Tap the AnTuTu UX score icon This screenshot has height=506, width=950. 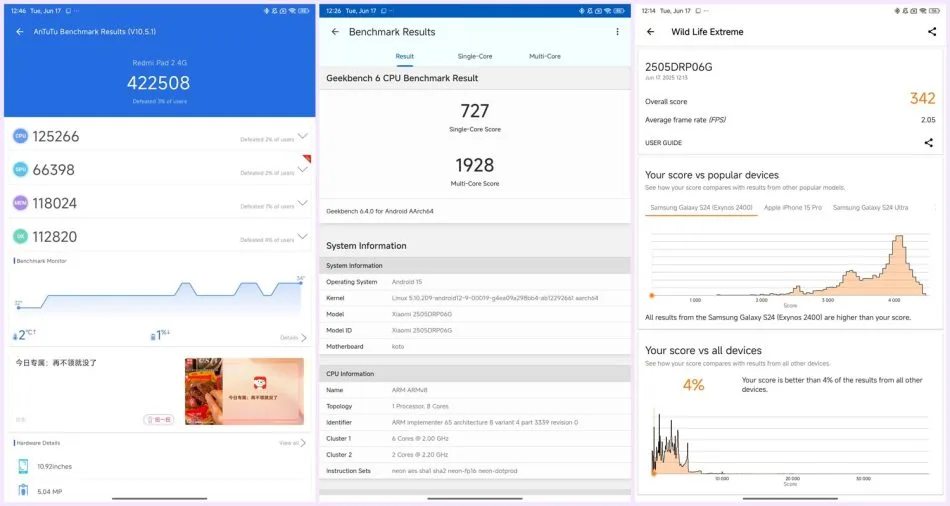click(21, 236)
